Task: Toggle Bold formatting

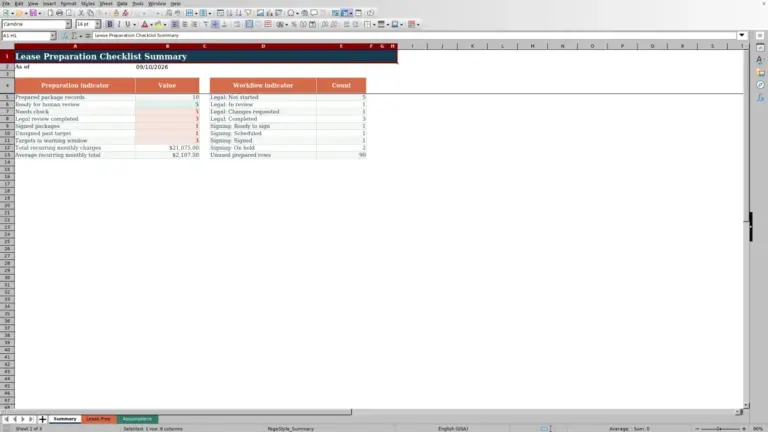Action: pos(110,24)
